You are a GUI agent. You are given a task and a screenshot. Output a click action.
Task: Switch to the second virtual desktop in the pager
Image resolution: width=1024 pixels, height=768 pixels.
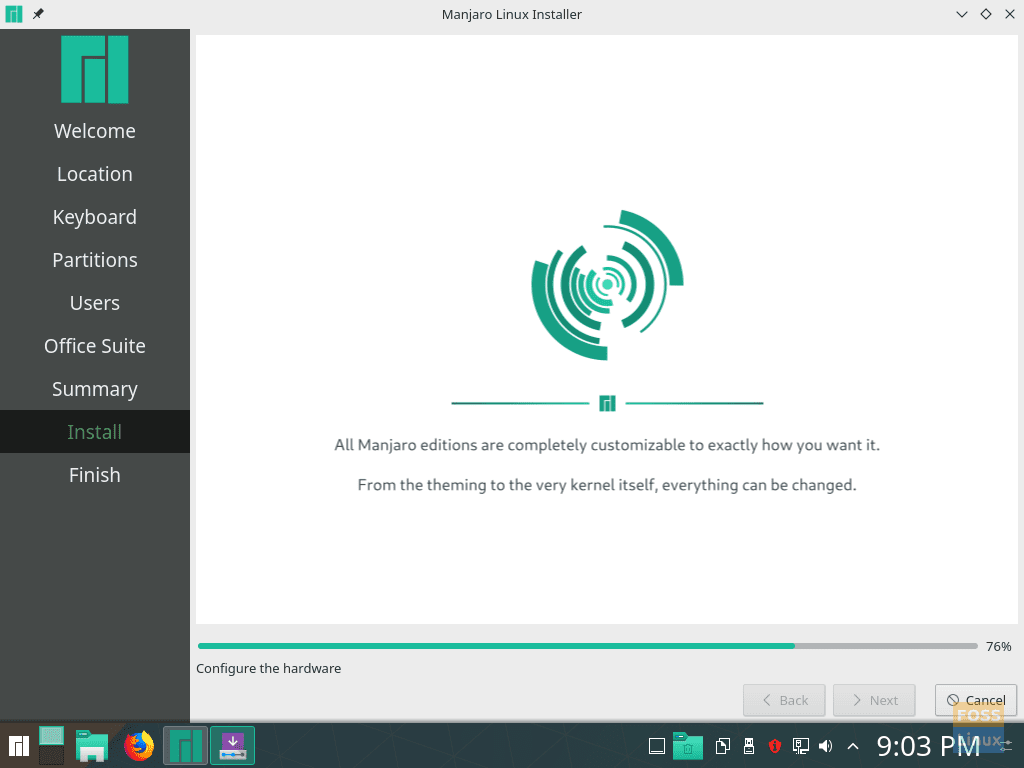coord(50,757)
